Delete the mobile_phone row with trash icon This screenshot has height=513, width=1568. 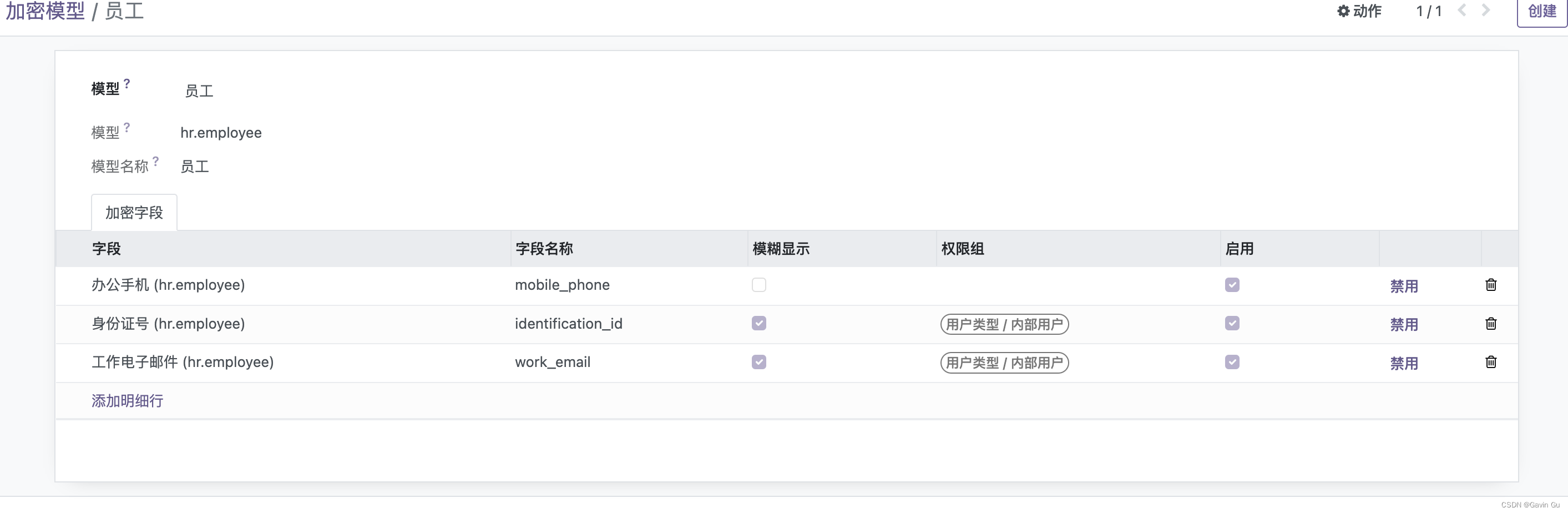click(x=1491, y=285)
